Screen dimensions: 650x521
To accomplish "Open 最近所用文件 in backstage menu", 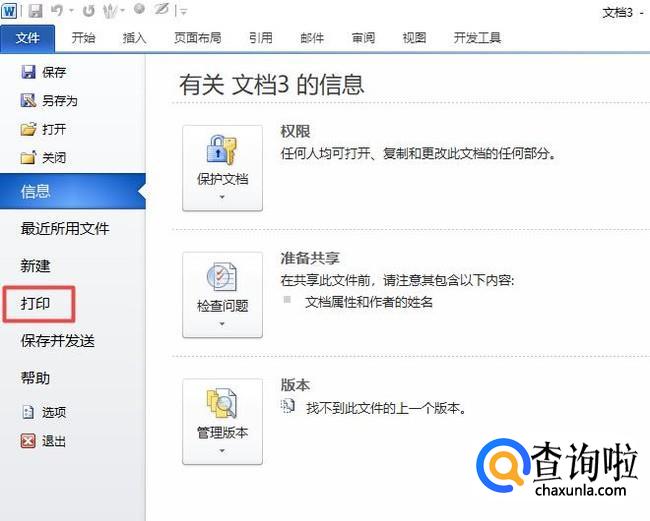I will click(x=65, y=228).
